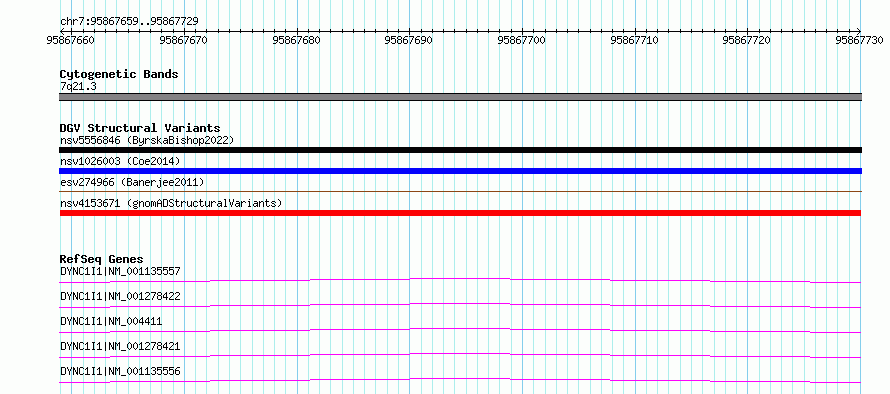Click ruler position 95867670

click(184, 40)
